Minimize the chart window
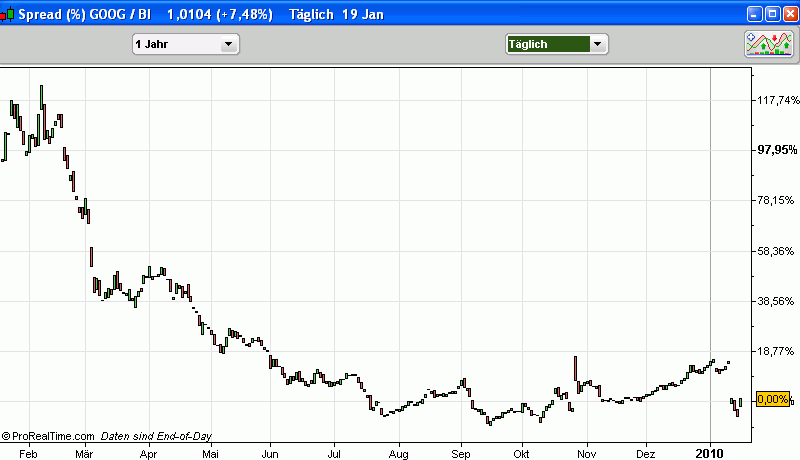This screenshot has height=460, width=800. point(755,14)
